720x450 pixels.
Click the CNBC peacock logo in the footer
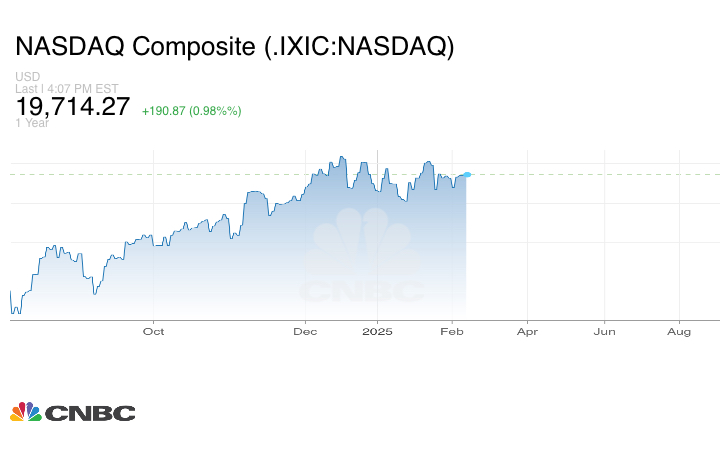click(x=25, y=412)
